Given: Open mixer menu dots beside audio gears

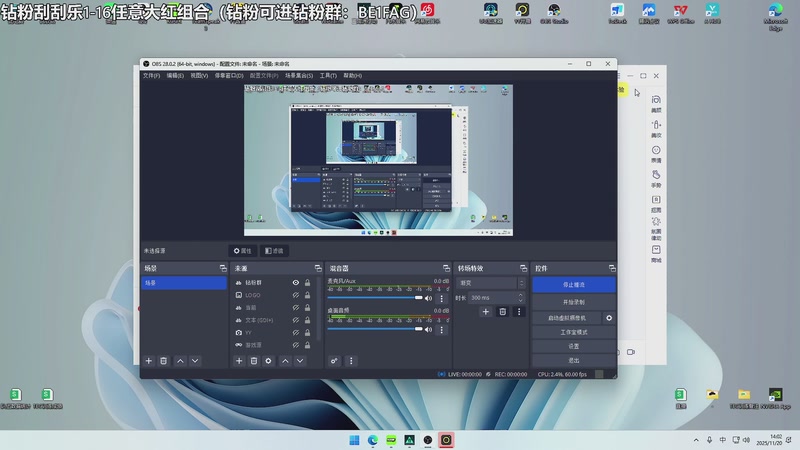Looking at the screenshot, I should coord(351,361).
